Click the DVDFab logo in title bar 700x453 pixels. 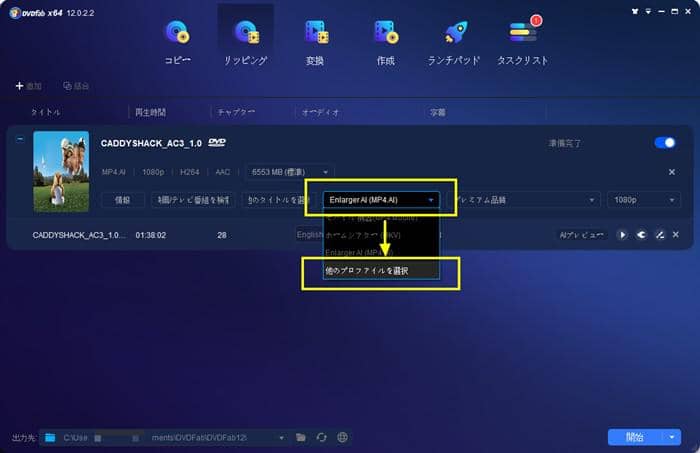point(15,12)
